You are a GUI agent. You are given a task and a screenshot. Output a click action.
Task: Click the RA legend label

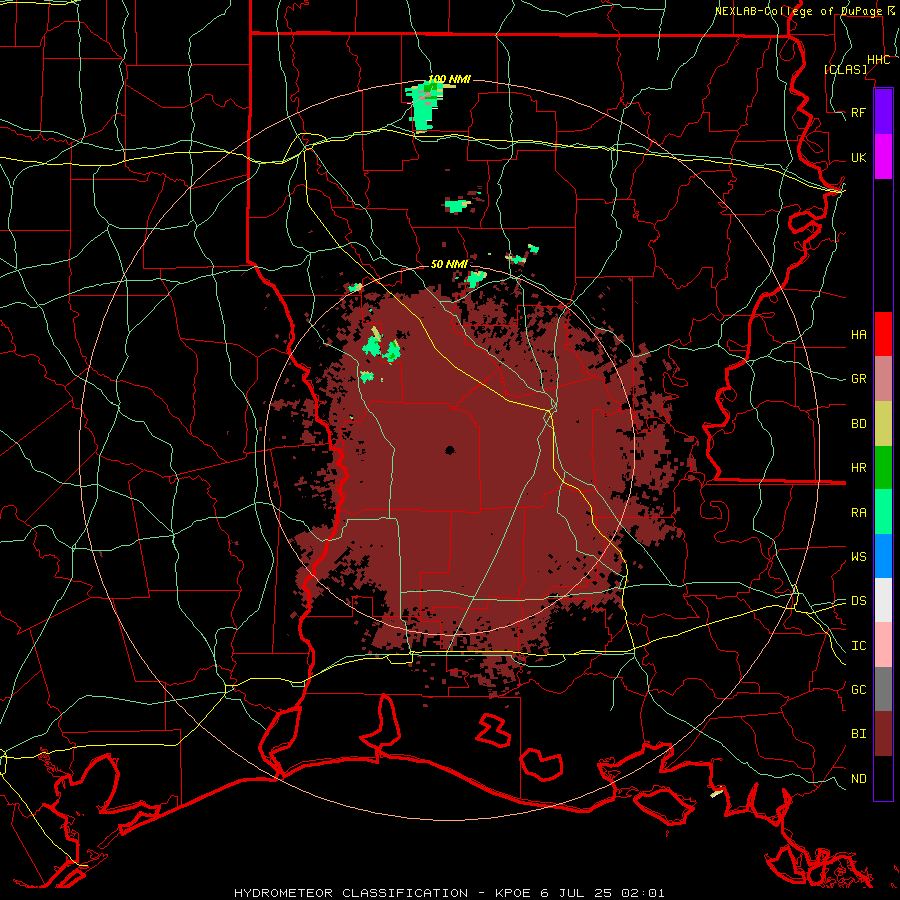coord(859,513)
